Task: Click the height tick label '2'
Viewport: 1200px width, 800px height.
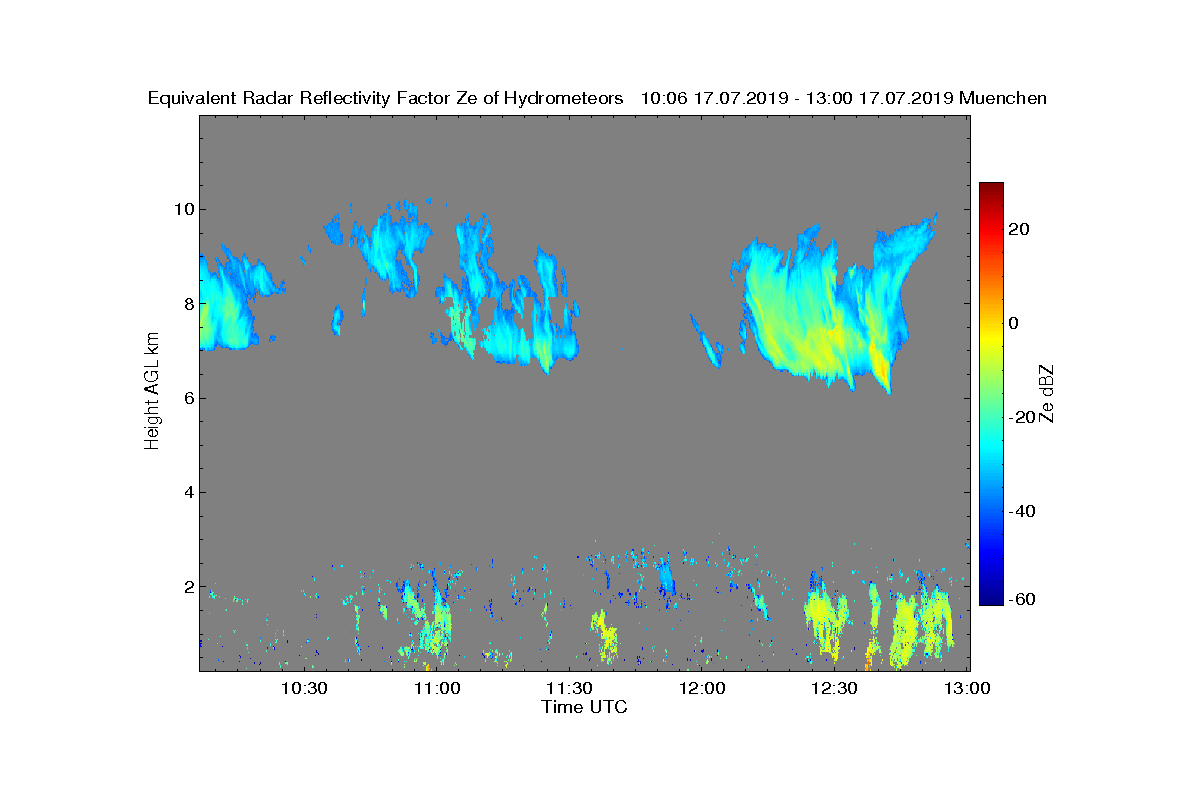Action: pos(187,586)
